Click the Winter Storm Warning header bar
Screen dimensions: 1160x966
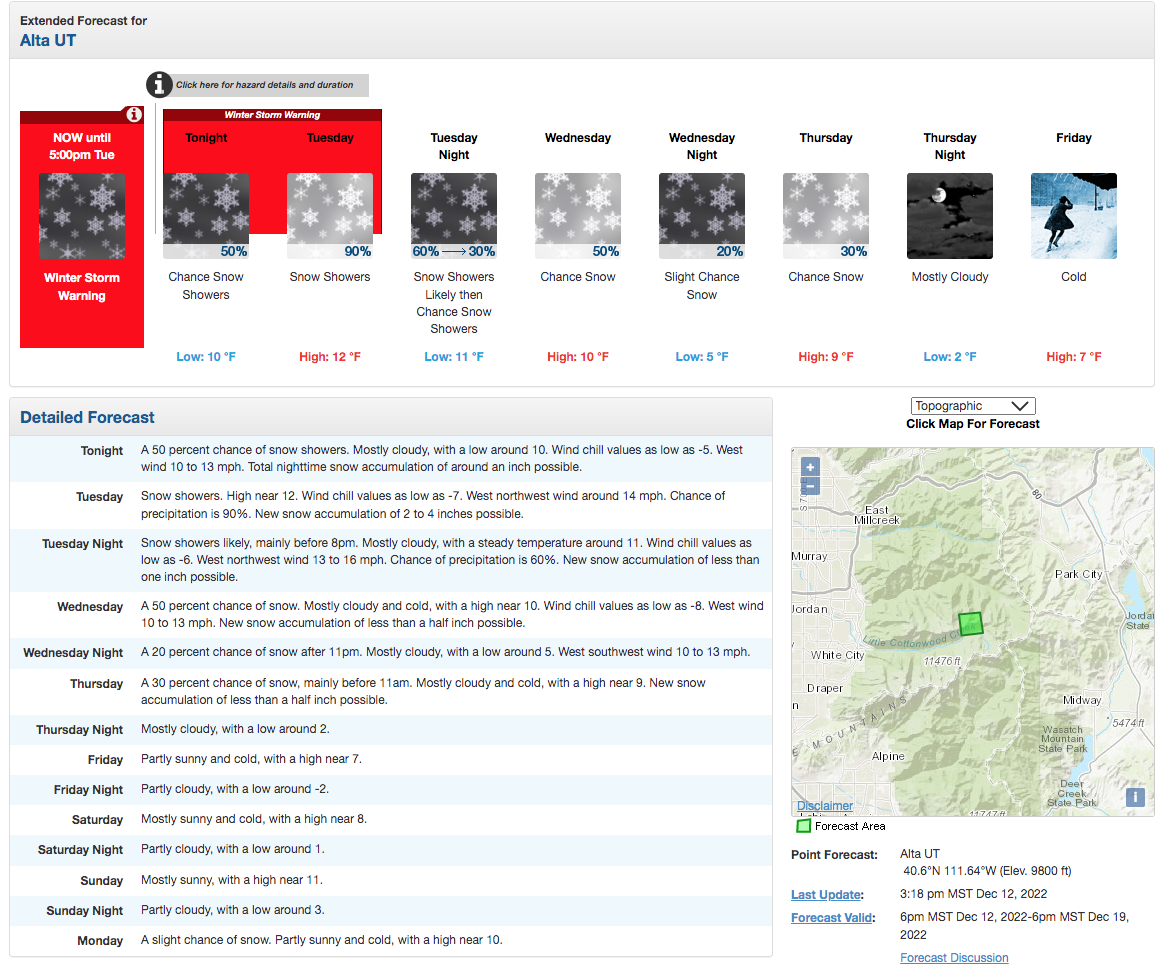(x=272, y=115)
